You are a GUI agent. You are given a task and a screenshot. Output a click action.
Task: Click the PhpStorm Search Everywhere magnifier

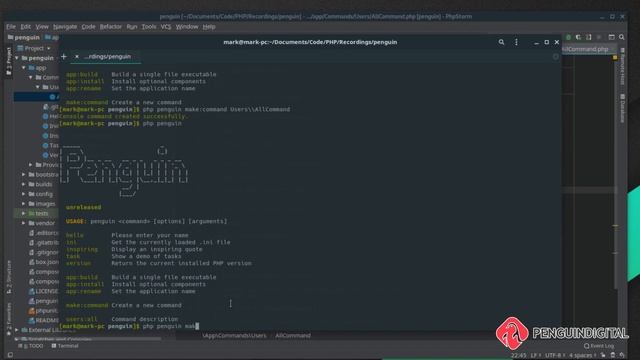click(x=622, y=37)
